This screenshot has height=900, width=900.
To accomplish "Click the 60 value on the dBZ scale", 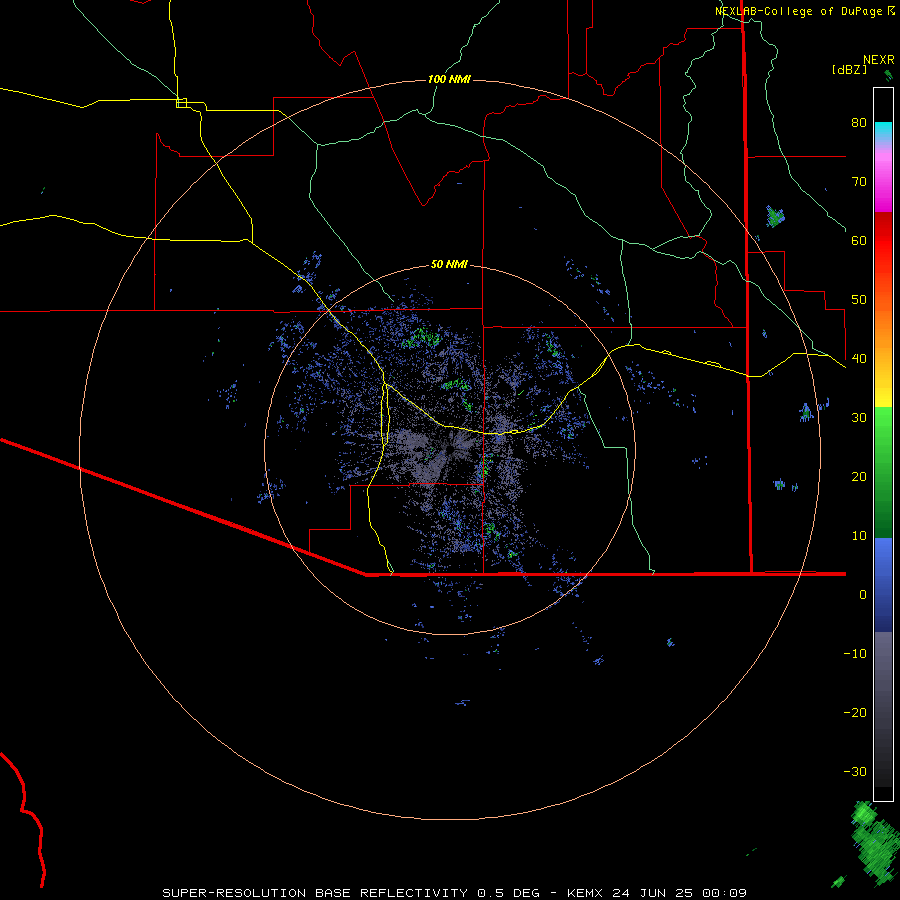I will tap(859, 240).
